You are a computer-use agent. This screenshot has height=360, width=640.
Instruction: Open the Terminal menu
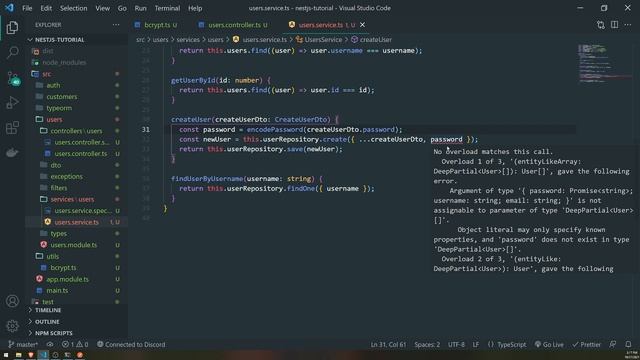point(167,8)
